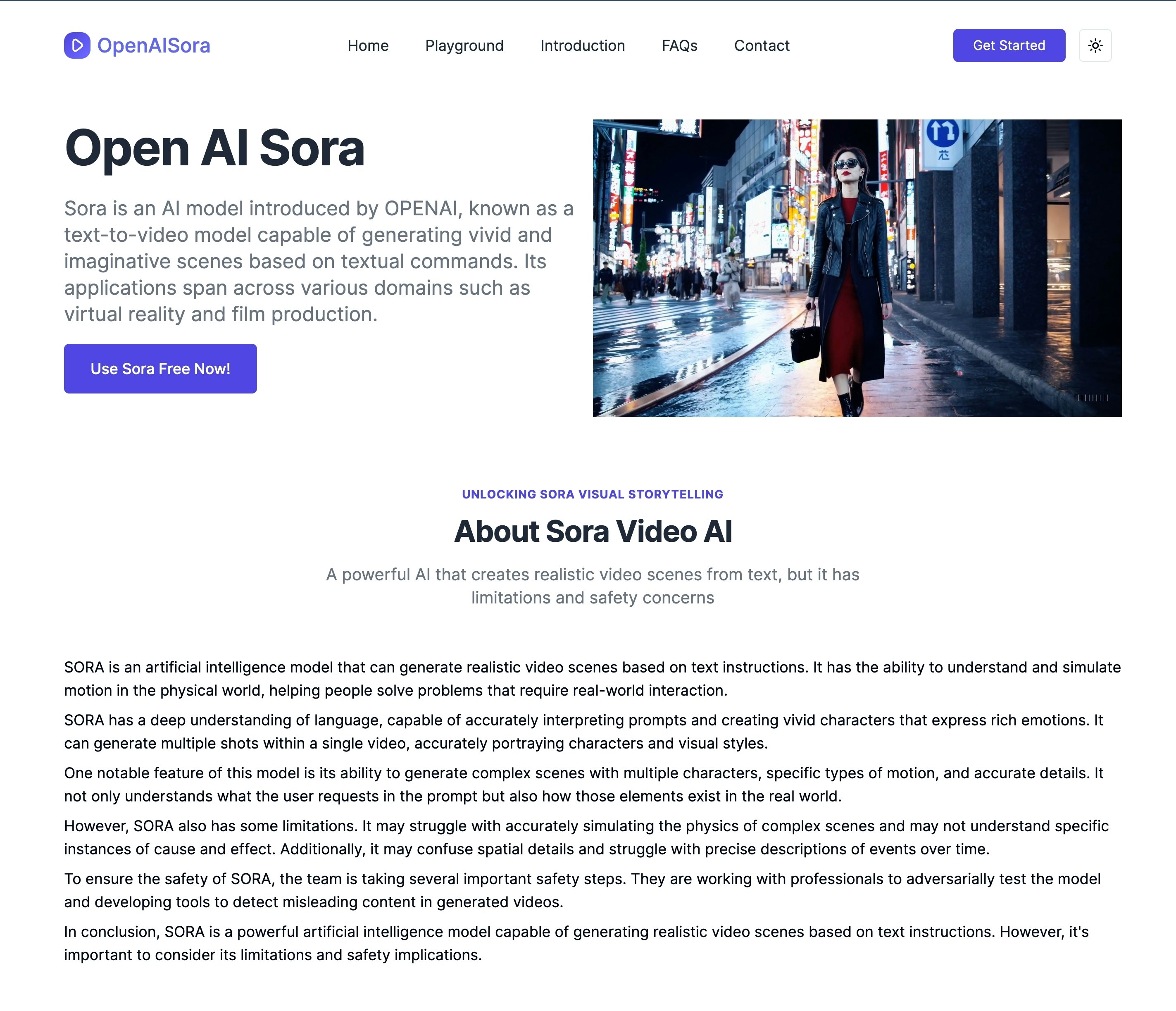Jump to the Introduction section link
This screenshot has width=1176, height=1011.
[x=582, y=45]
